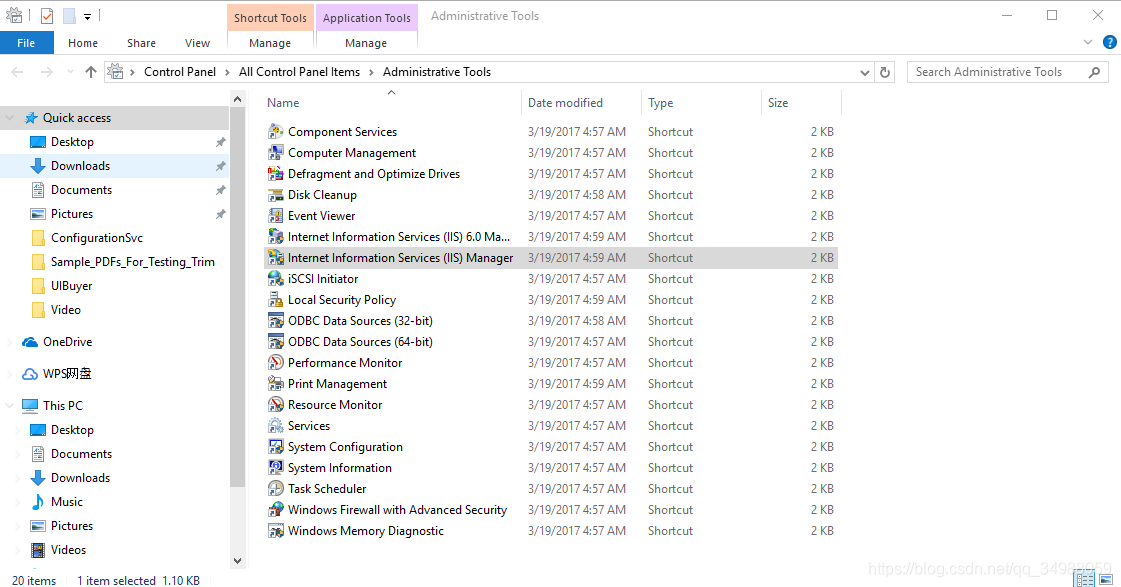Click the Computer Management icon

(275, 152)
